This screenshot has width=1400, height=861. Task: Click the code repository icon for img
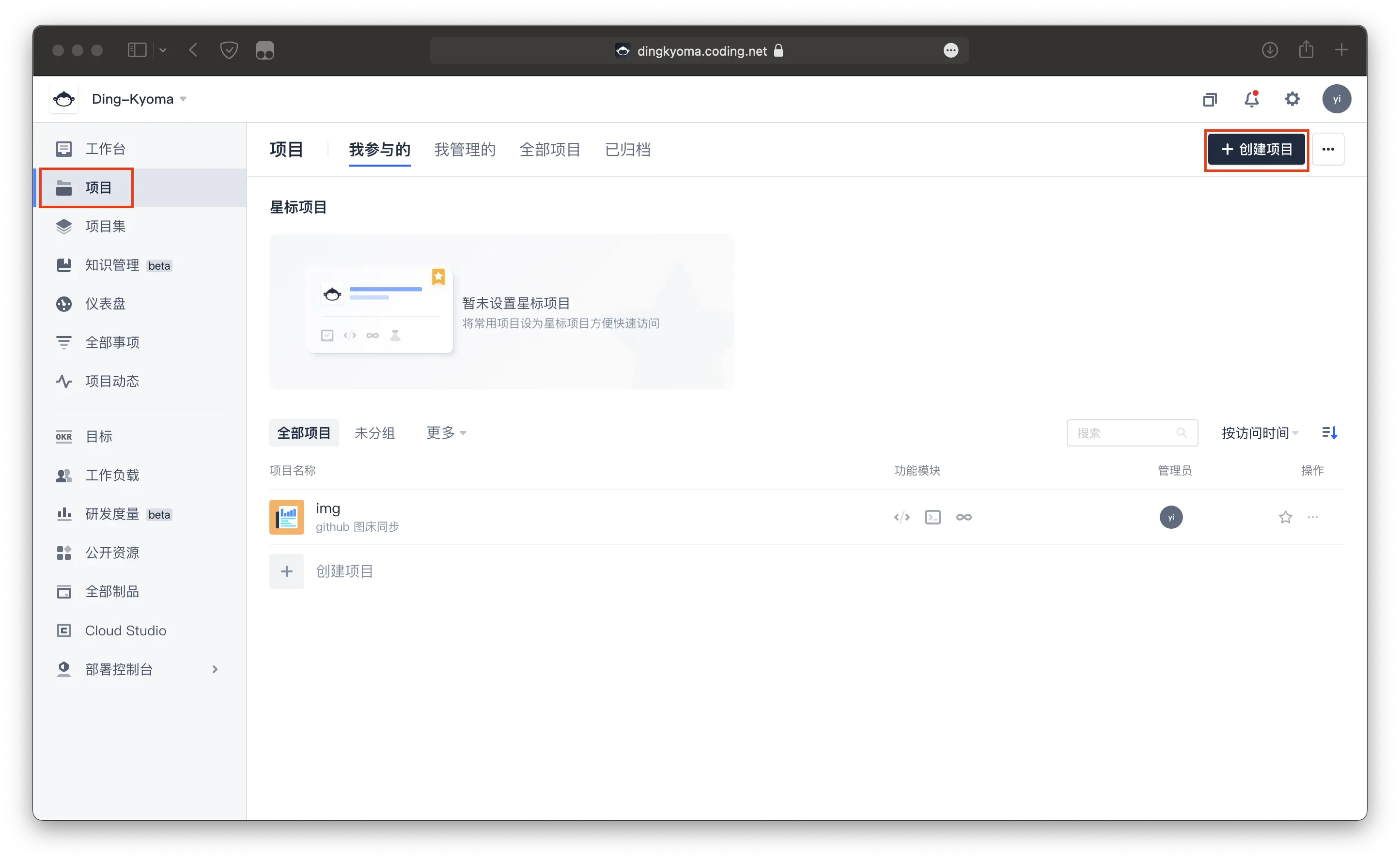click(x=902, y=517)
